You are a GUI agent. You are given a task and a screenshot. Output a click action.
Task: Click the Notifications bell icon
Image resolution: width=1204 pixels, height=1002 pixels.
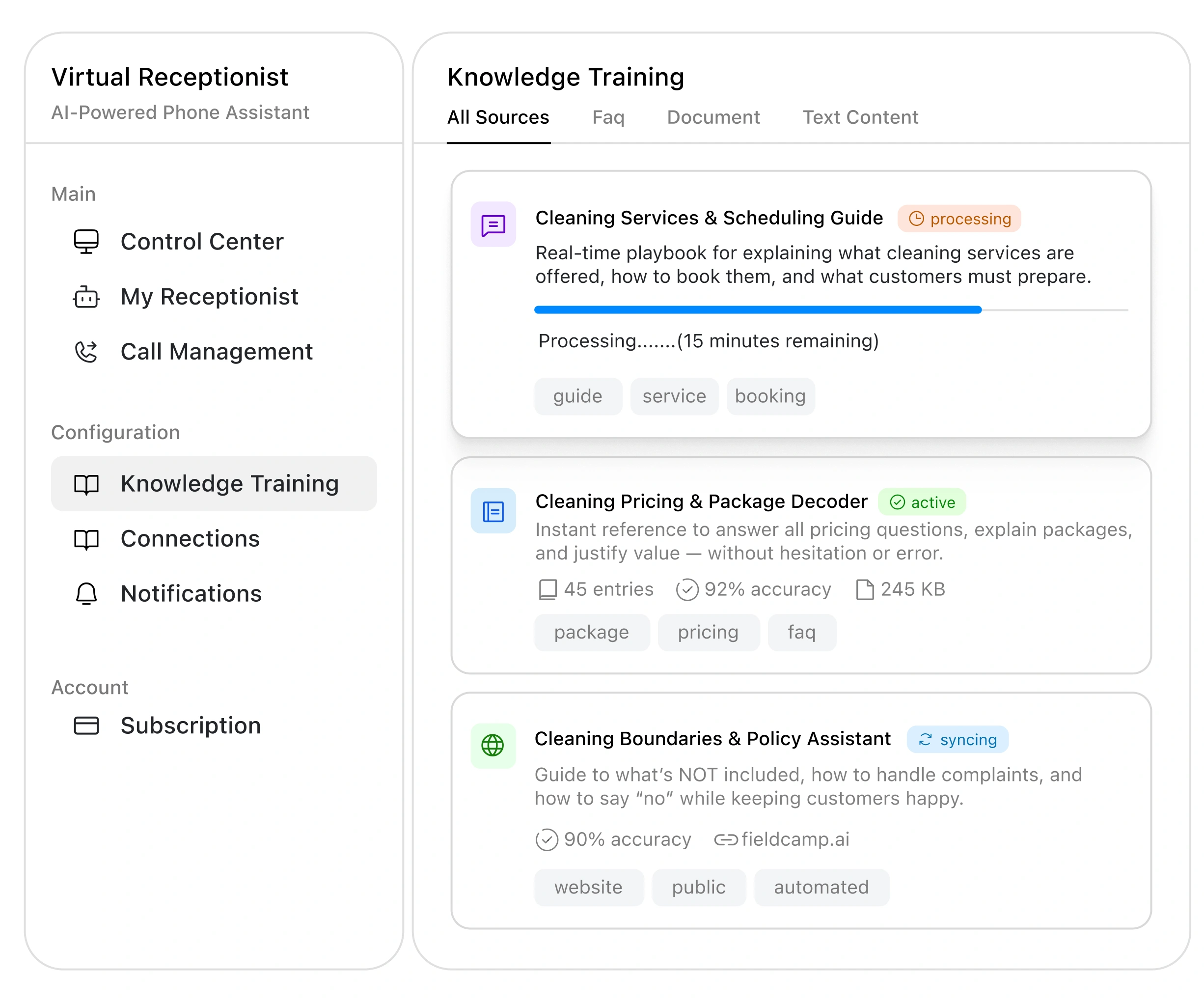pos(86,594)
